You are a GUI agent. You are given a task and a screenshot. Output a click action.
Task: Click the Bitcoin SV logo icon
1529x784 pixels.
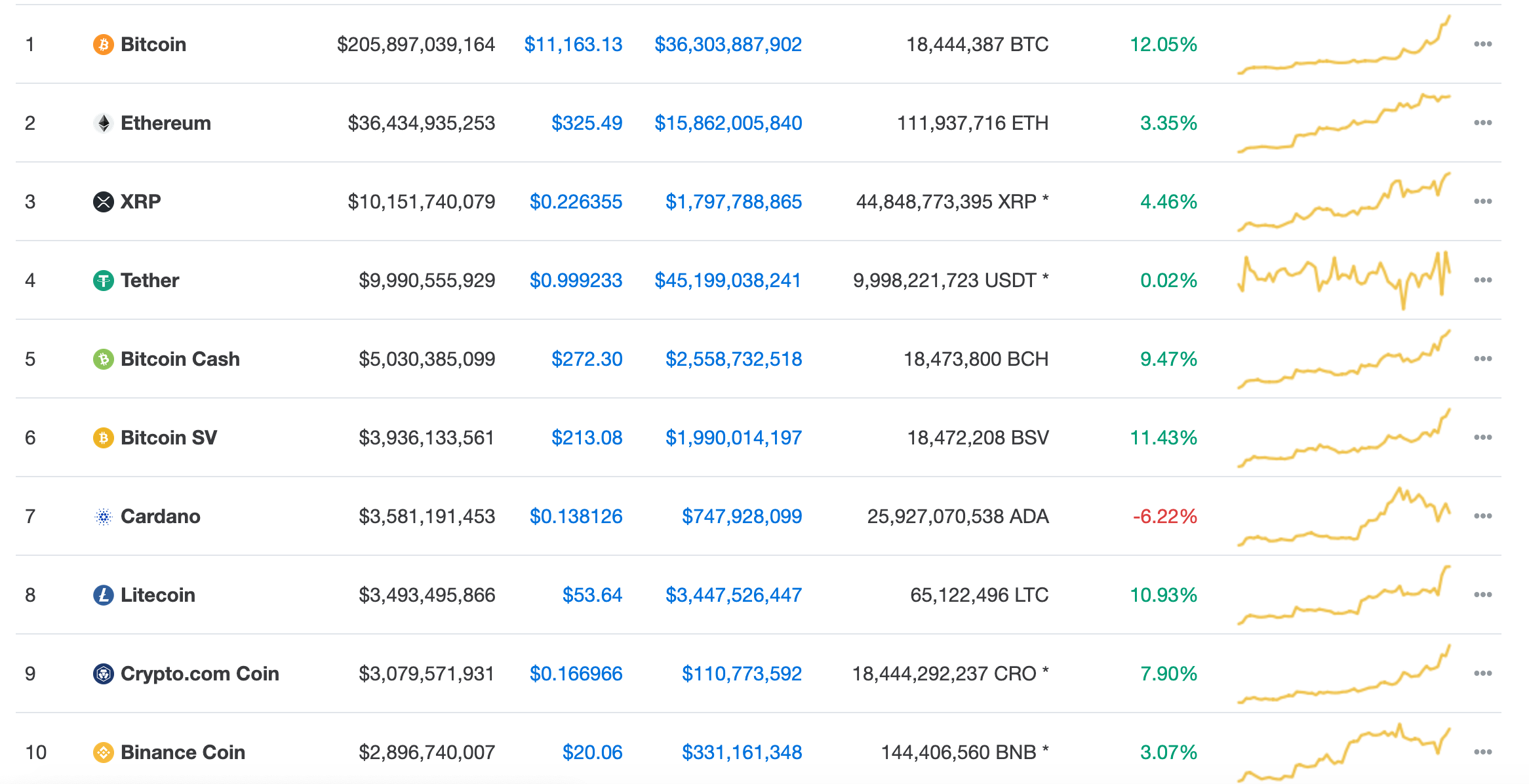(103, 438)
